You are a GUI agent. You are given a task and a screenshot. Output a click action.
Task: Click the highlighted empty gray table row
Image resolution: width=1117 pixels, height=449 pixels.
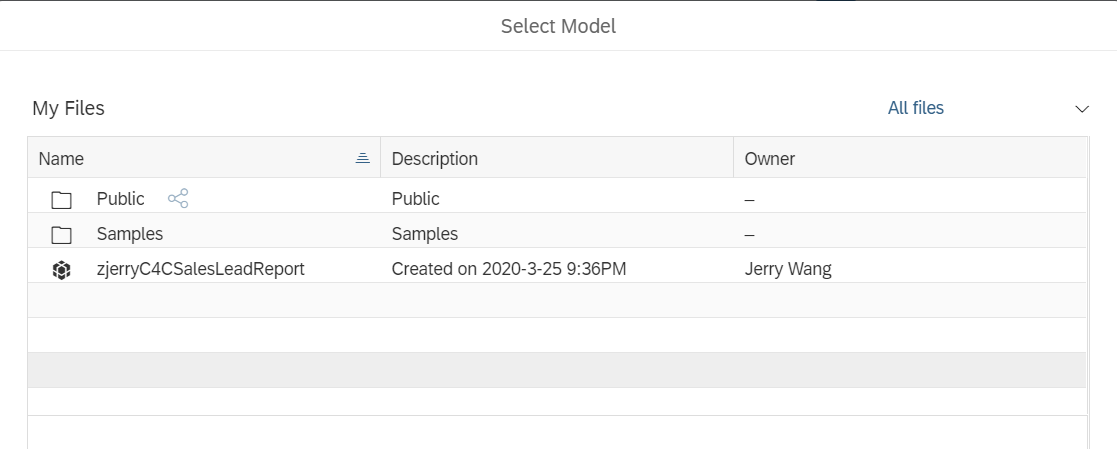(557, 370)
